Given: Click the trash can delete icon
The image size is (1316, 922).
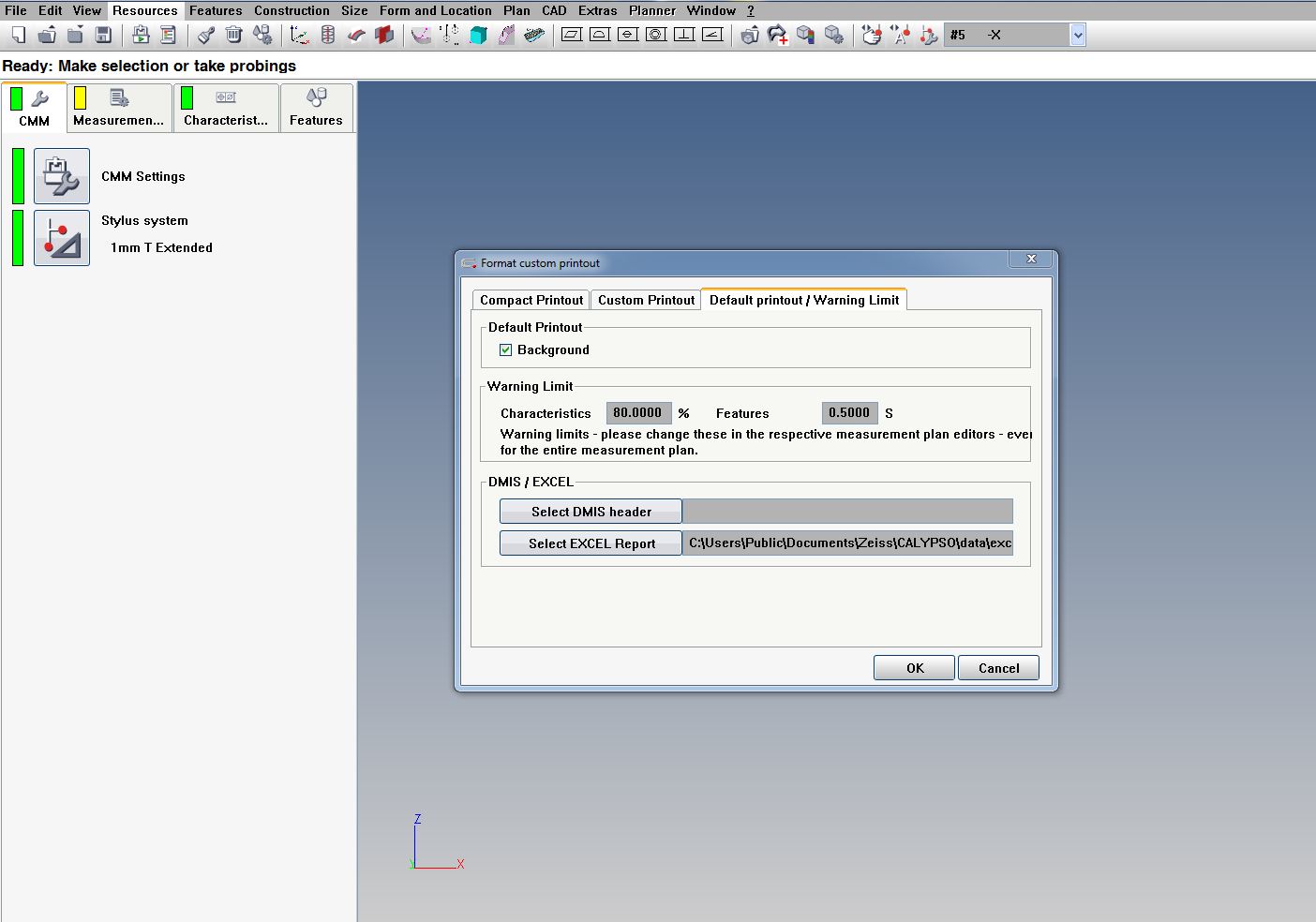Looking at the screenshot, I should 234,36.
